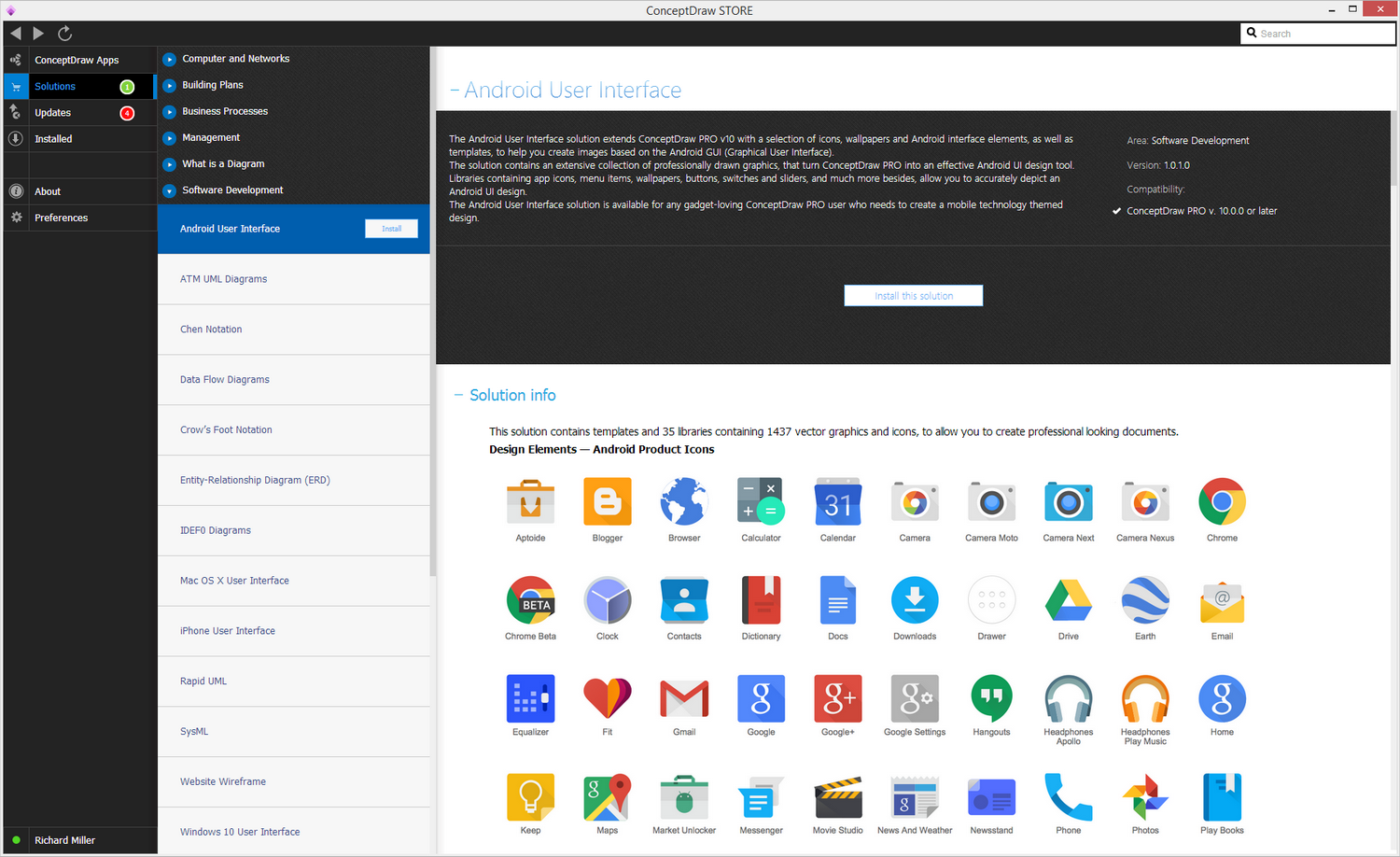1400x857 pixels.
Task: Open Windows 10 User Interface solution
Action: 293,832
